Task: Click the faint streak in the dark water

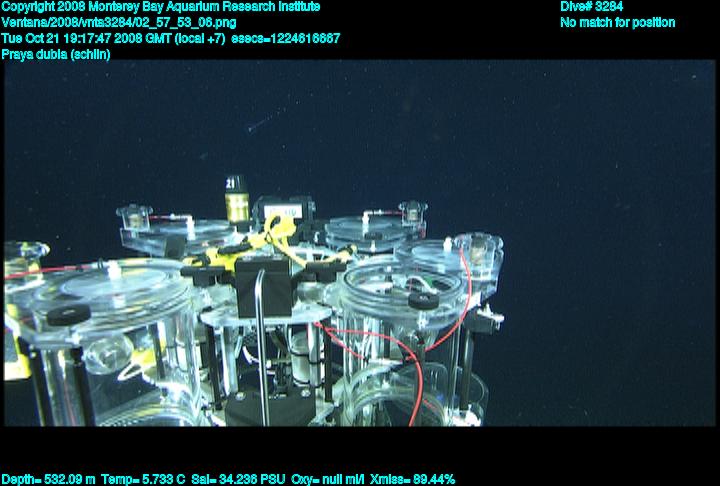Action: (x=262, y=124)
